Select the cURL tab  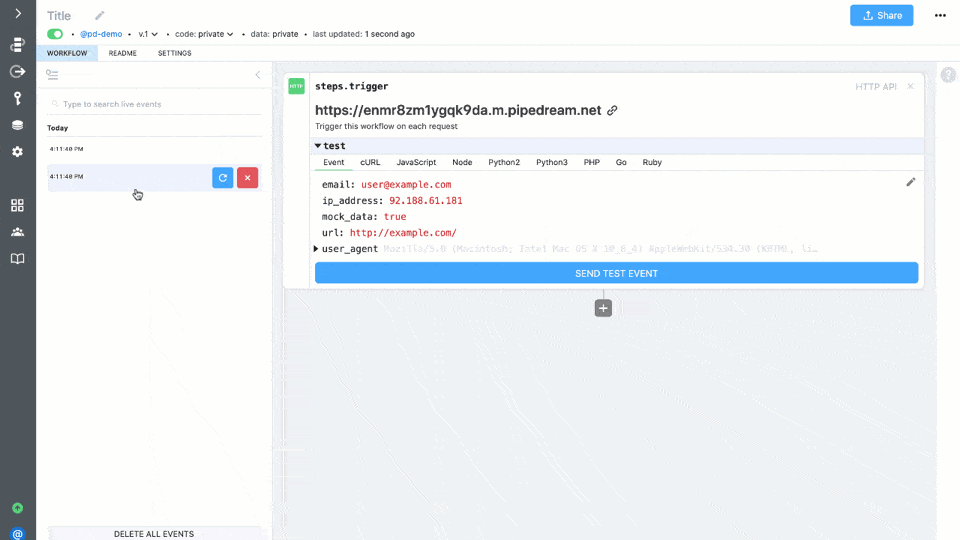[x=370, y=162]
